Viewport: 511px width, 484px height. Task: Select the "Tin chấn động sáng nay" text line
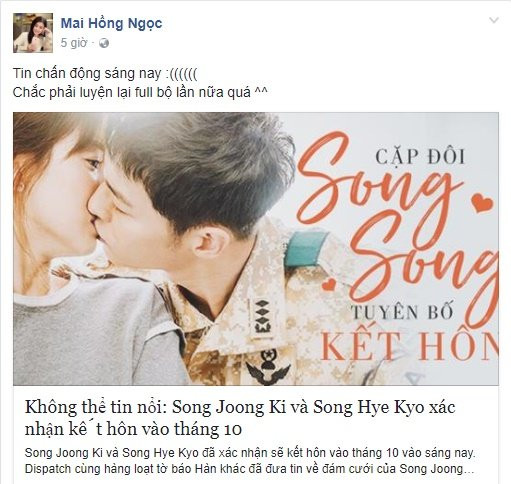tap(105, 73)
